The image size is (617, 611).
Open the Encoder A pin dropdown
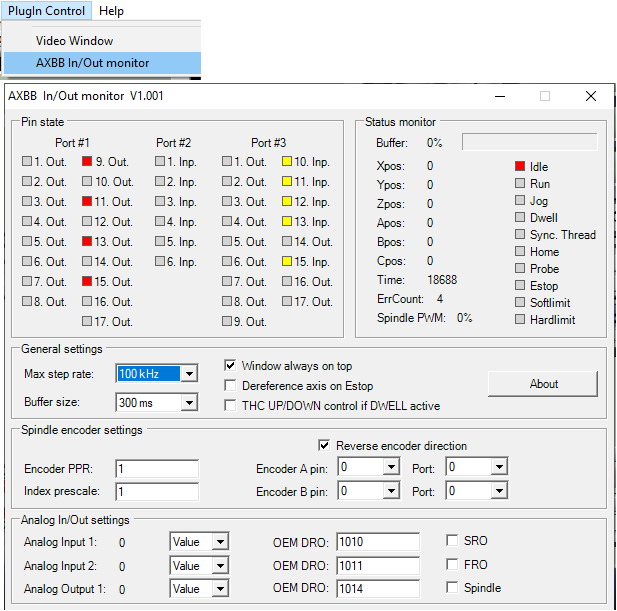[x=391, y=467]
